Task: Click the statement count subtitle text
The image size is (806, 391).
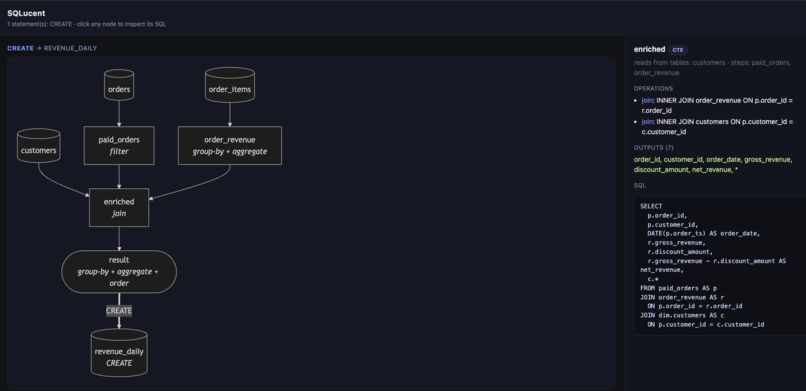Action: point(86,24)
